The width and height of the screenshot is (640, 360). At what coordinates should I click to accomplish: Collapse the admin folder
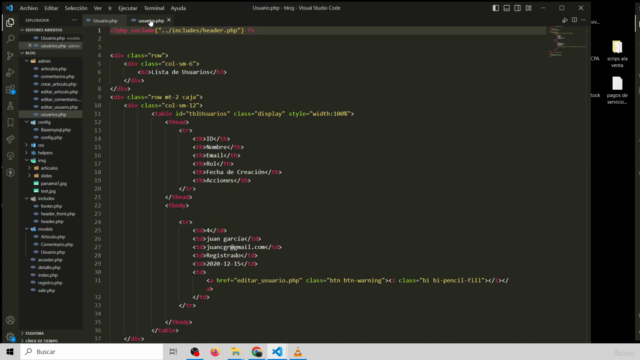pyautogui.click(x=44, y=61)
